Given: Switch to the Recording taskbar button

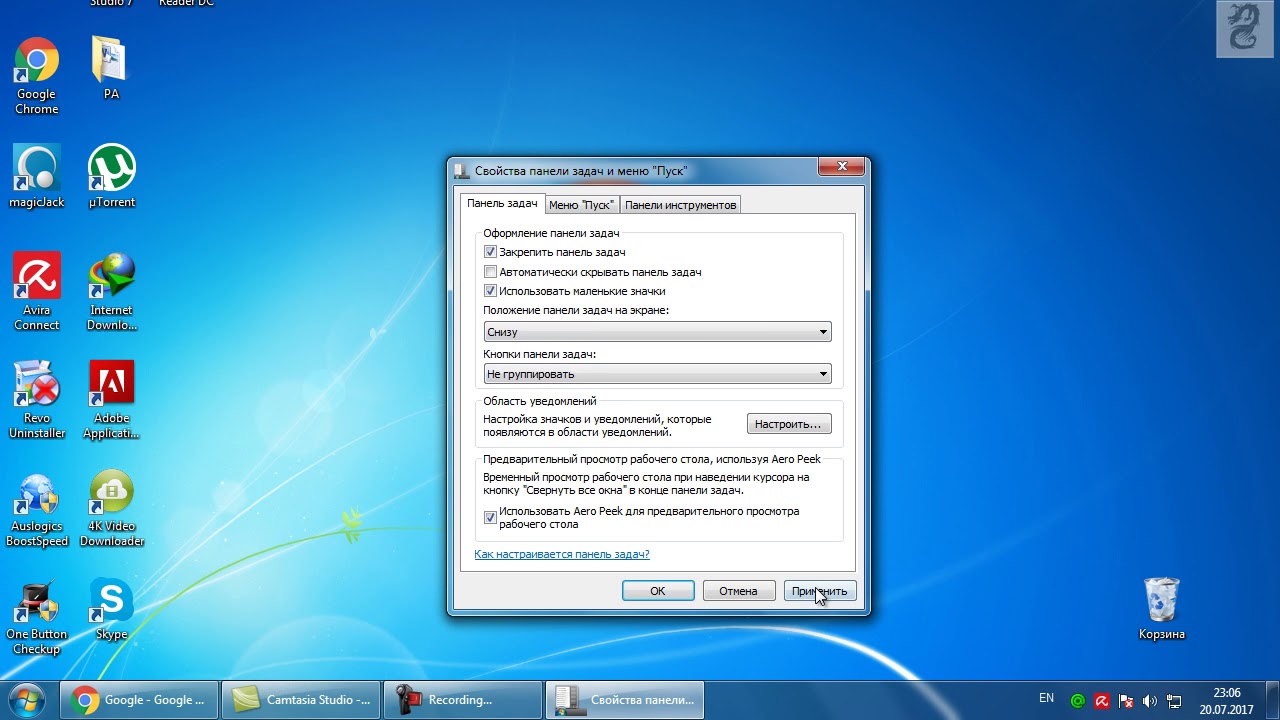Looking at the screenshot, I should click(x=463, y=700).
